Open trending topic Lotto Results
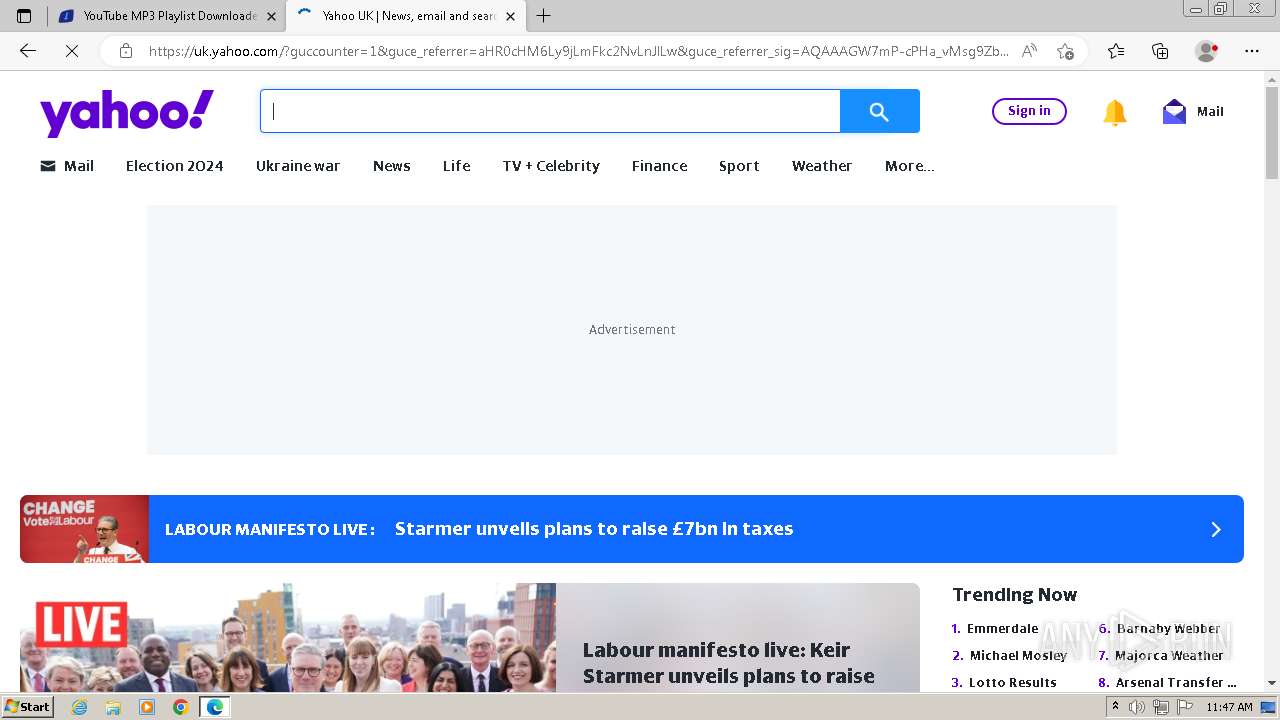The width and height of the screenshot is (1280, 720). pos(1012,683)
